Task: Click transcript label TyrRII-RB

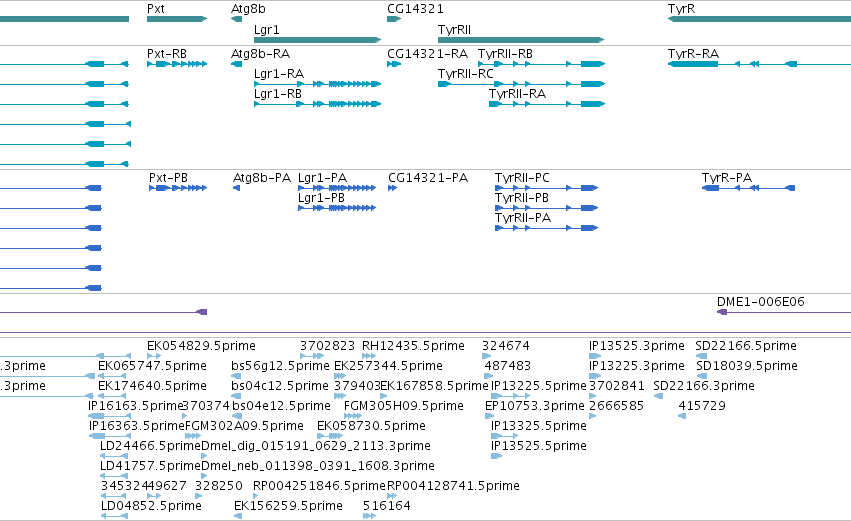Action: tap(505, 54)
